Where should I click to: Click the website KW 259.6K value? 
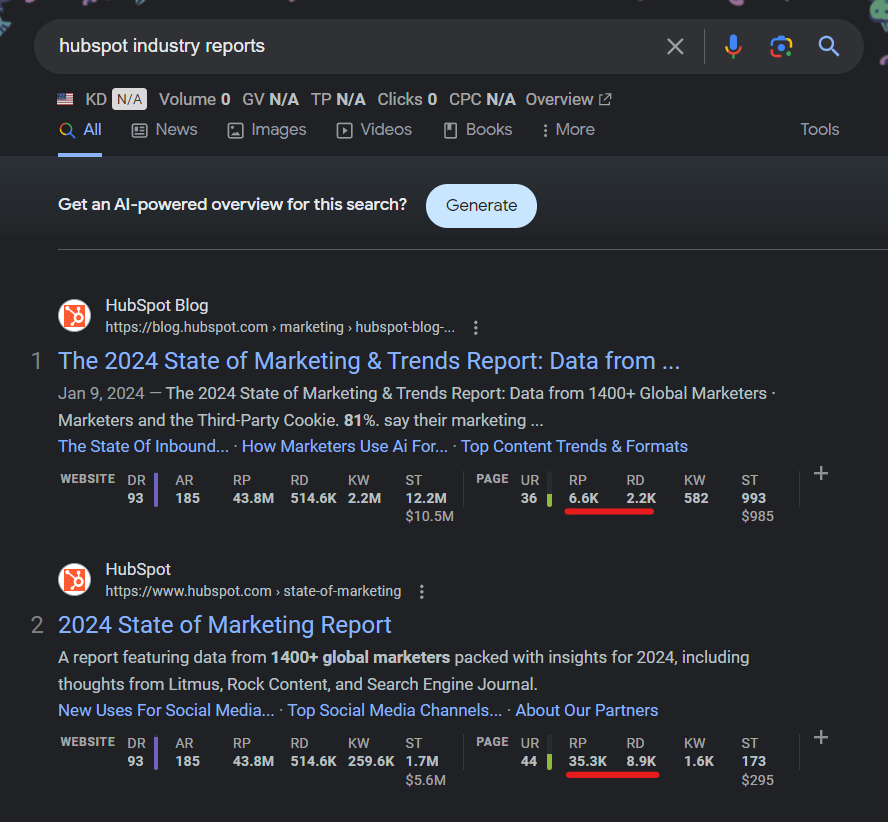[371, 761]
